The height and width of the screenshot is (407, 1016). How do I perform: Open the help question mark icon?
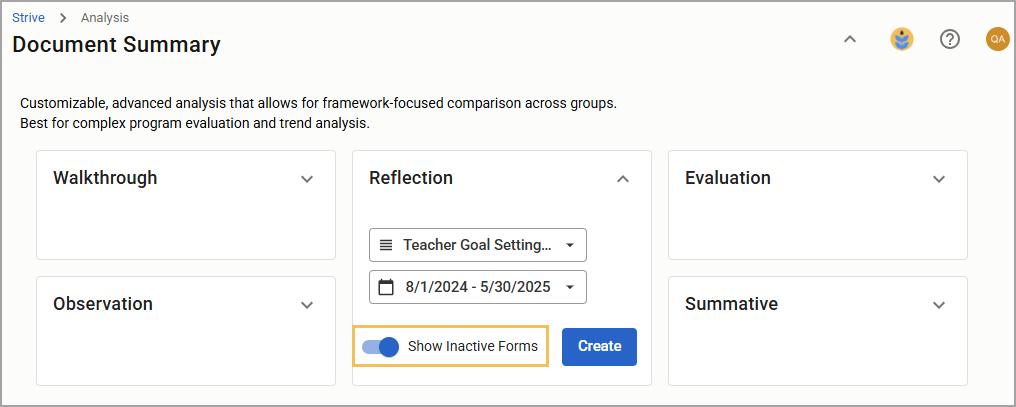coord(949,40)
